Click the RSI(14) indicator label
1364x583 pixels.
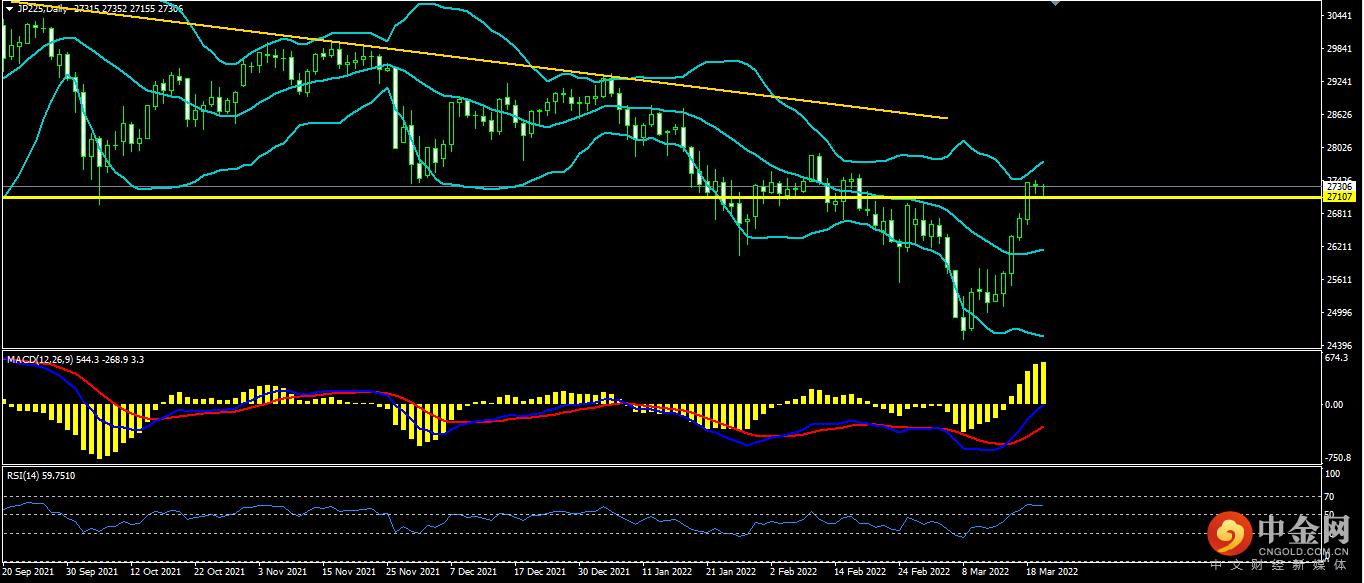click(x=21, y=476)
